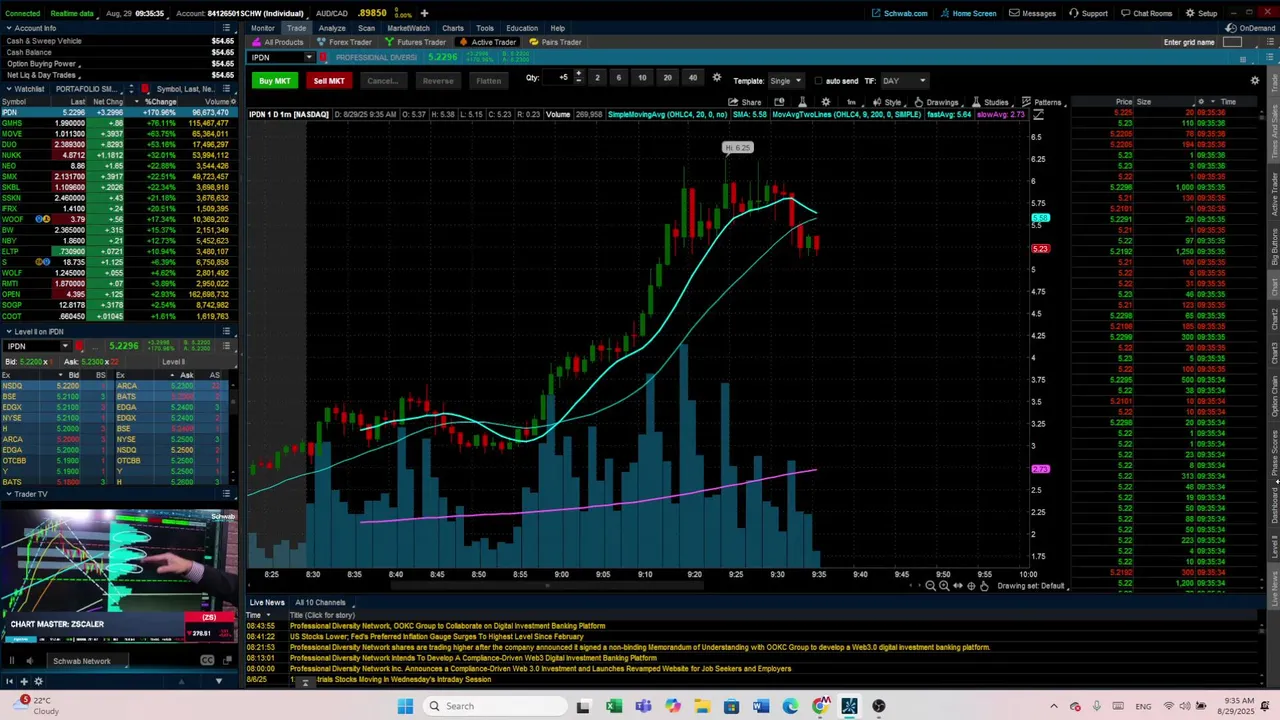The width and height of the screenshot is (1280, 720).
Task: Click red color link swatch in Watchlist header
Action: 145,89
